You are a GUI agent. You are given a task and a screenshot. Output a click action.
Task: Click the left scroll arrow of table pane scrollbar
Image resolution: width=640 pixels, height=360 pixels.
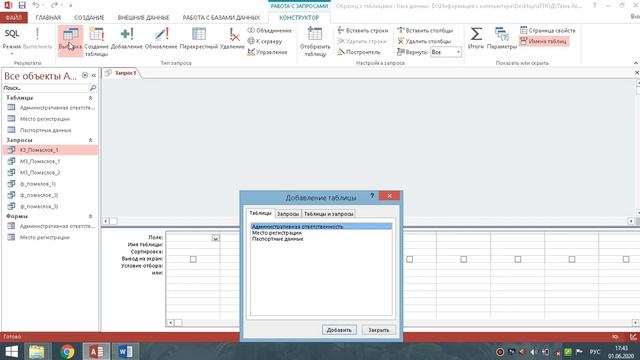(x=105, y=221)
